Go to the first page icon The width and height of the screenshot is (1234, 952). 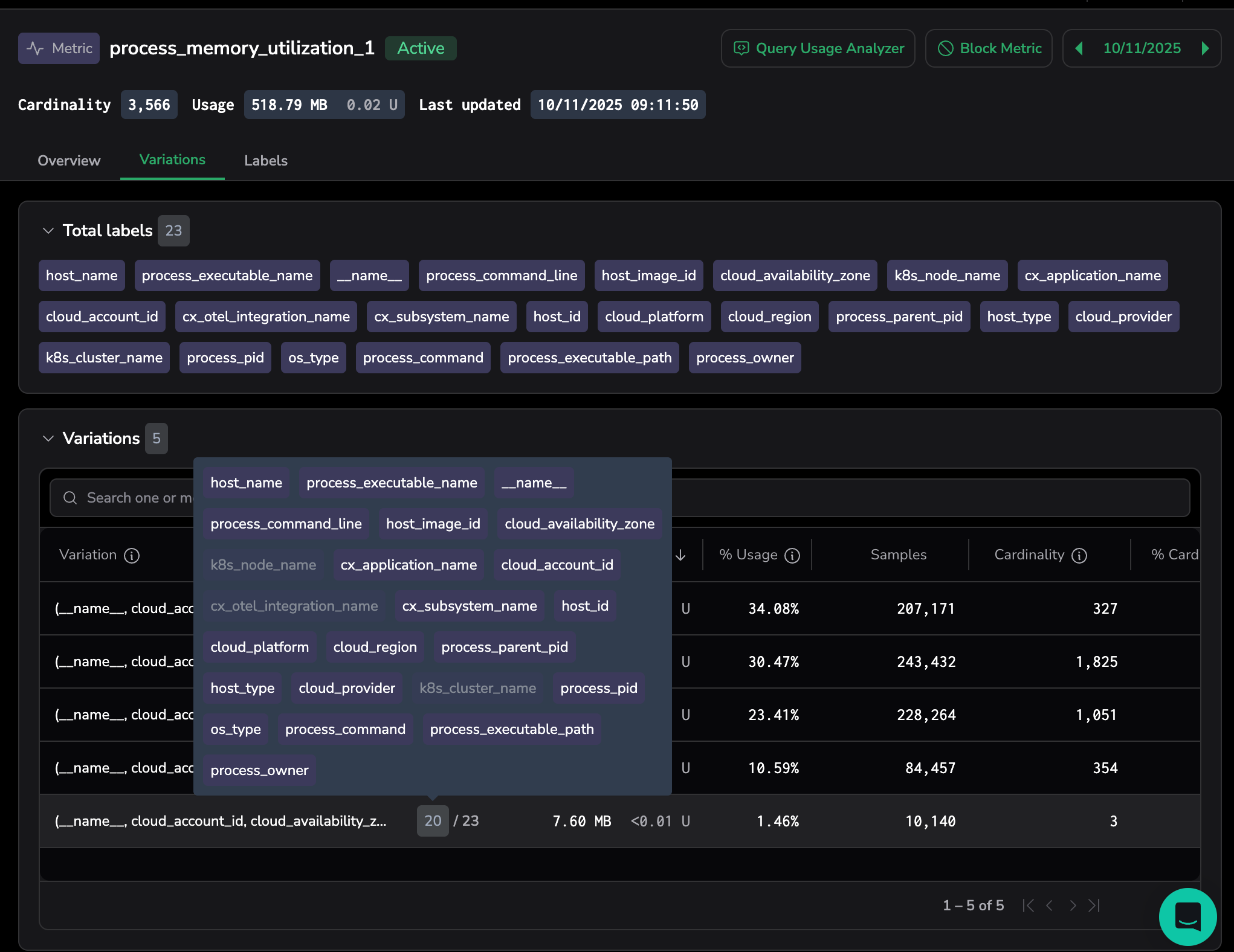1029,905
